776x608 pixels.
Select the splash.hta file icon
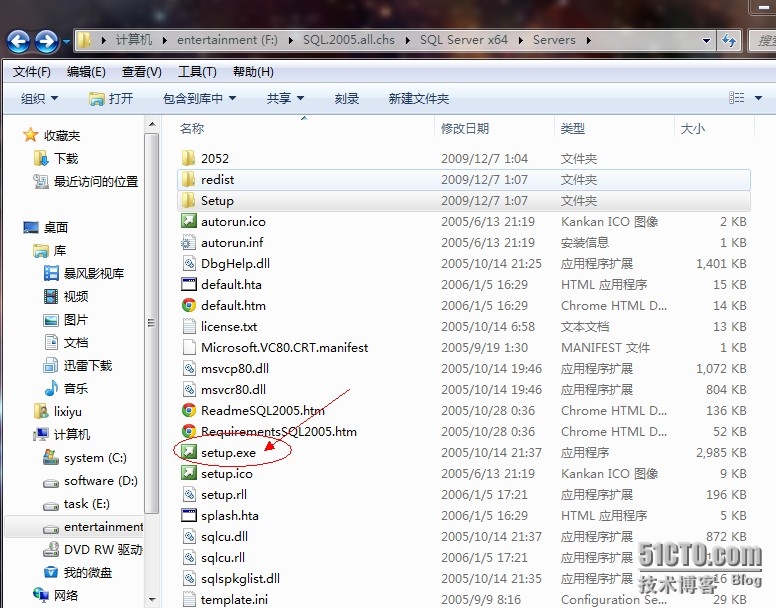point(189,515)
